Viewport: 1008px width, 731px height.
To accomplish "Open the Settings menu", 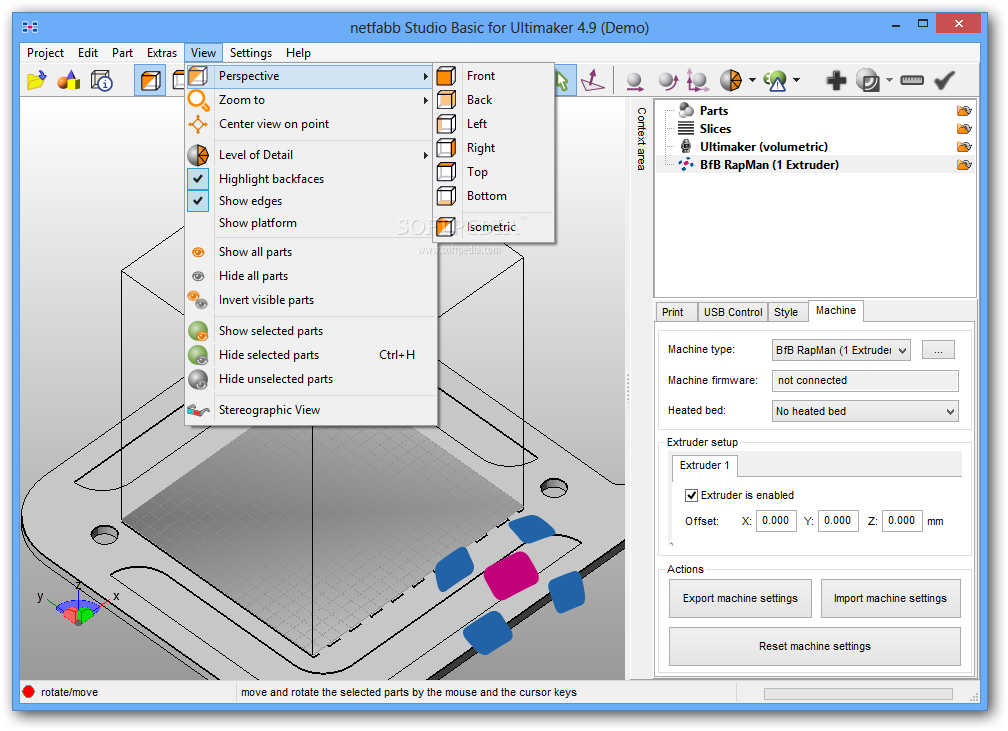I will tap(251, 53).
